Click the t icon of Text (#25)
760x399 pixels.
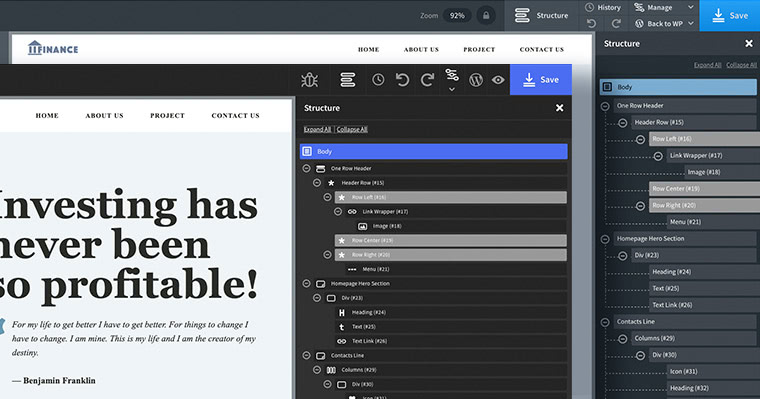tap(342, 327)
